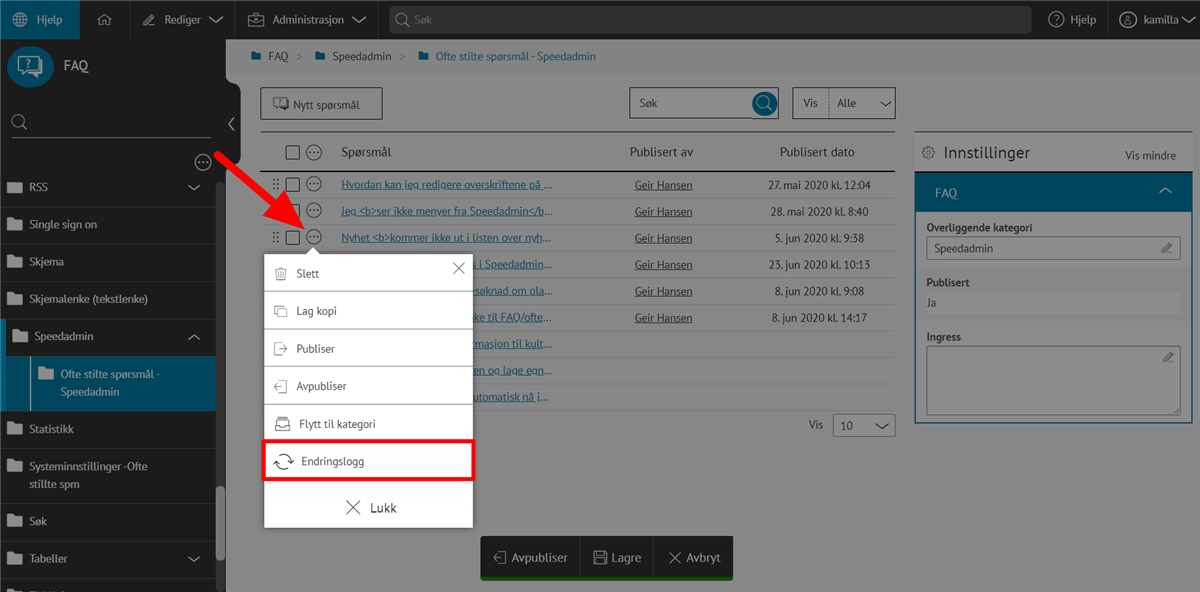Close the context menu with X icon
1200x592 pixels.
coord(458,268)
